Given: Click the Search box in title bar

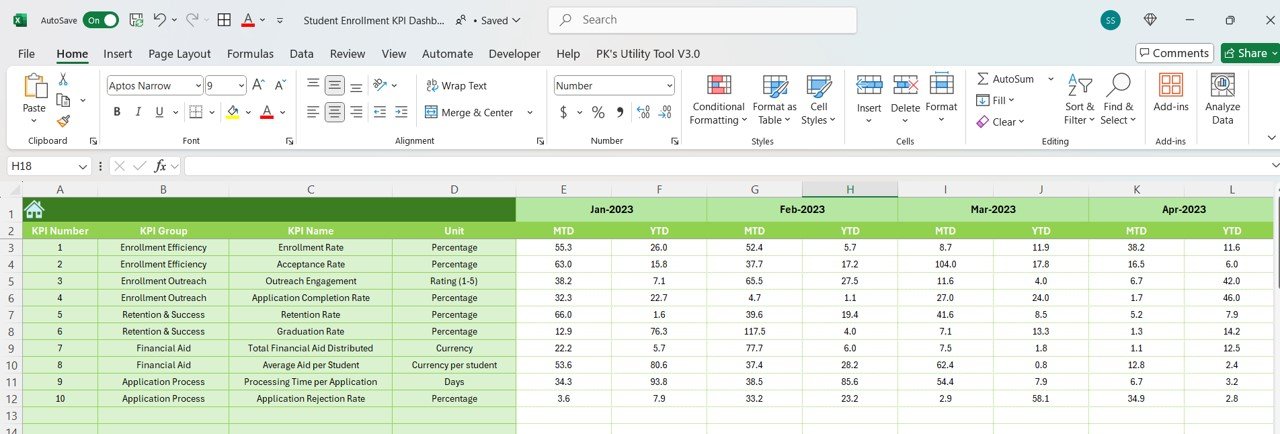Looking at the screenshot, I should pos(703,19).
